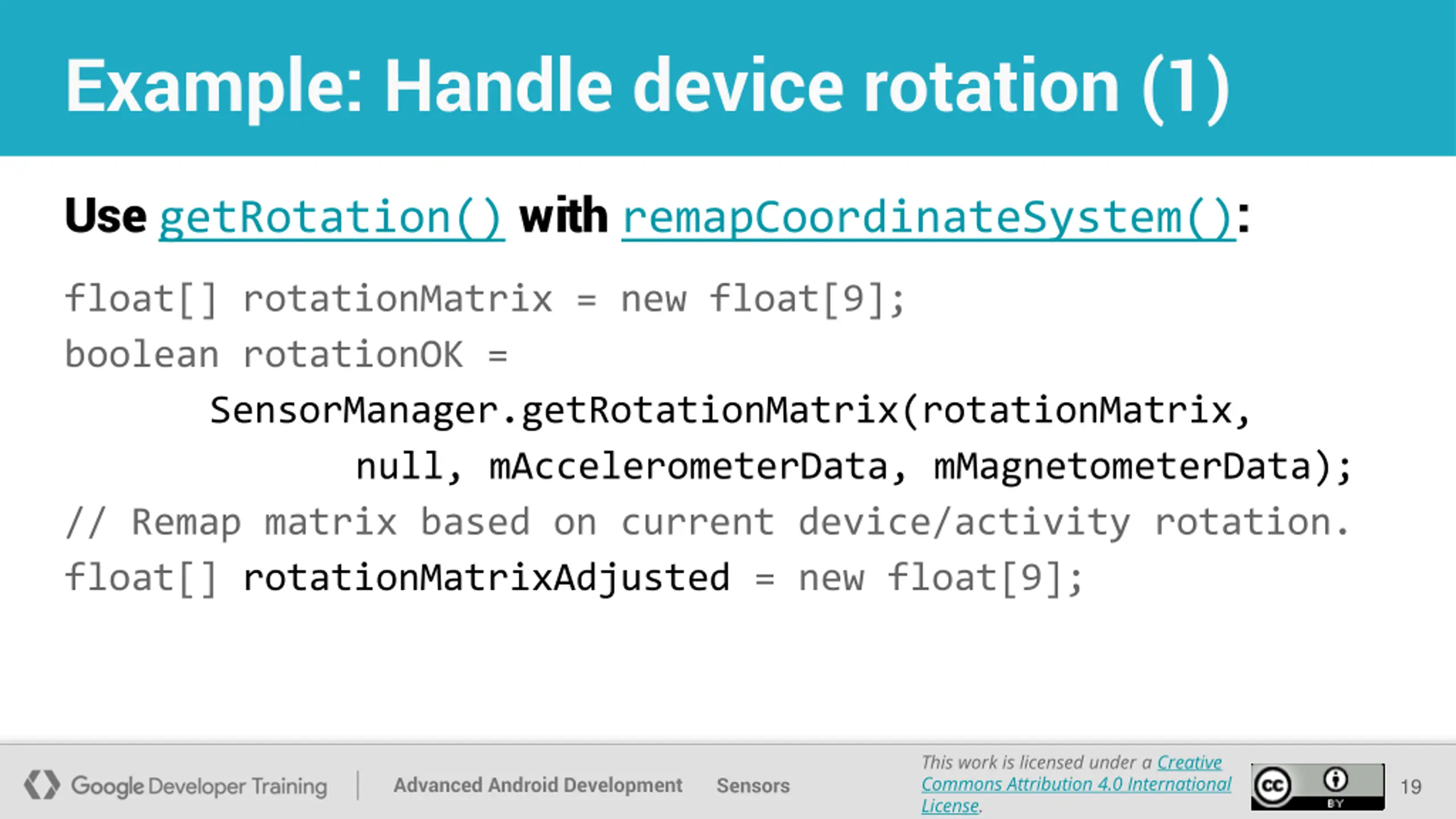Click the 'Advanced Android Development' footer text
This screenshot has width=1456, height=819.
tap(537, 785)
